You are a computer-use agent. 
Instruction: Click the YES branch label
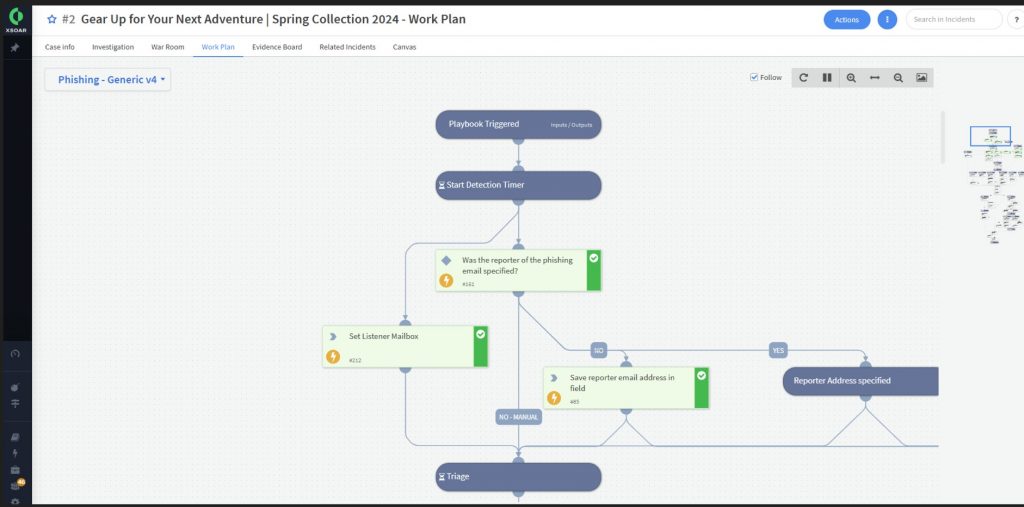point(778,351)
